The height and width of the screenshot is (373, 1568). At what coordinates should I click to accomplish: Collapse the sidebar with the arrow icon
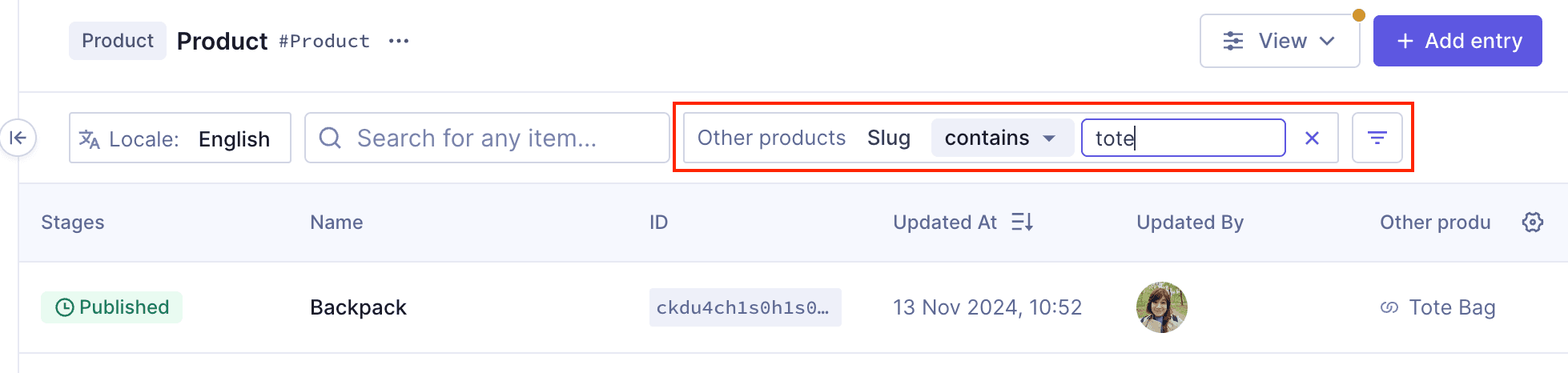tap(18, 138)
